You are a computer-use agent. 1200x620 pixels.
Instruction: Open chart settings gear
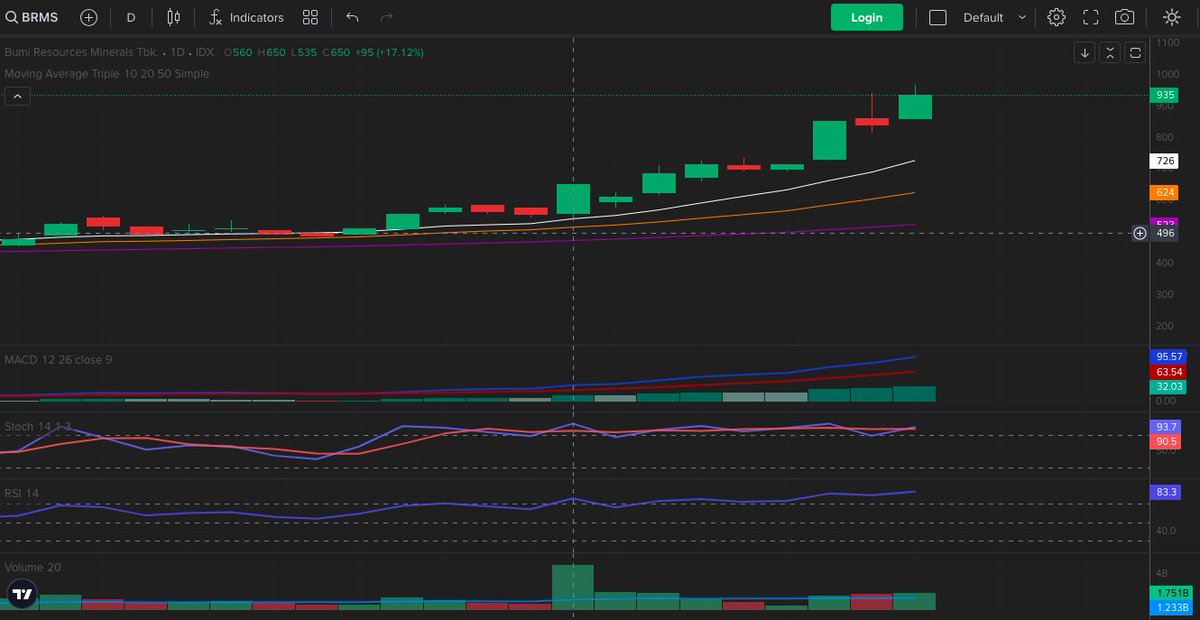click(x=1057, y=17)
